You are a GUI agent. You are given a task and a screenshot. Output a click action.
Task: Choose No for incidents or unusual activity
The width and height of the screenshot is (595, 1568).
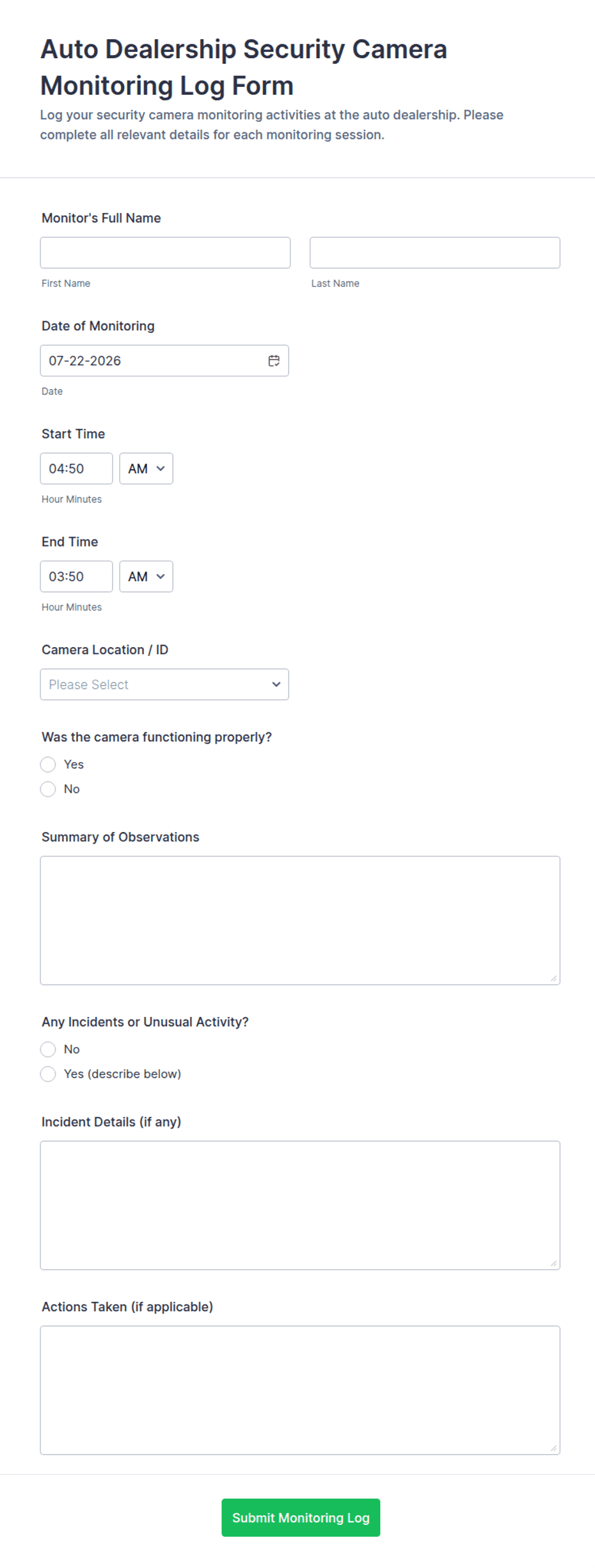coord(48,1049)
